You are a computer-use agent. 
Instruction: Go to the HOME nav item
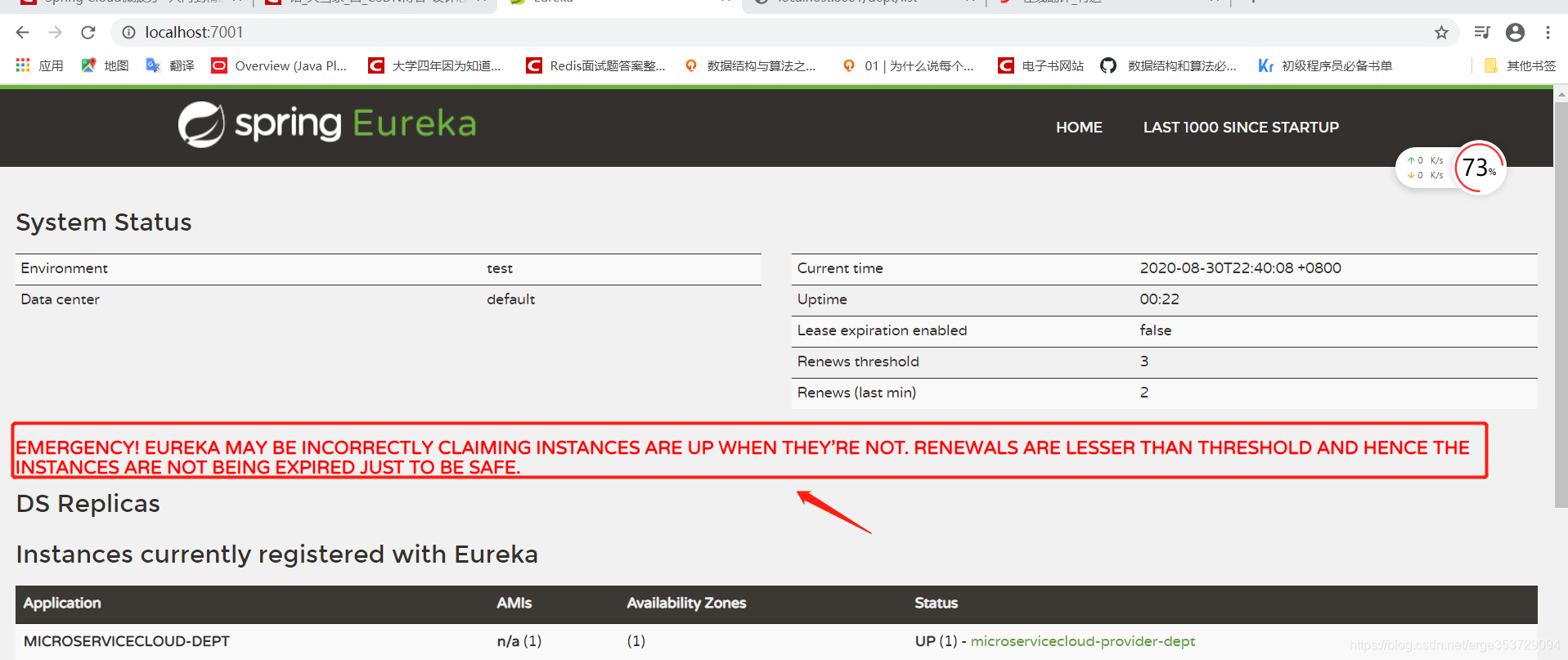[1079, 128]
